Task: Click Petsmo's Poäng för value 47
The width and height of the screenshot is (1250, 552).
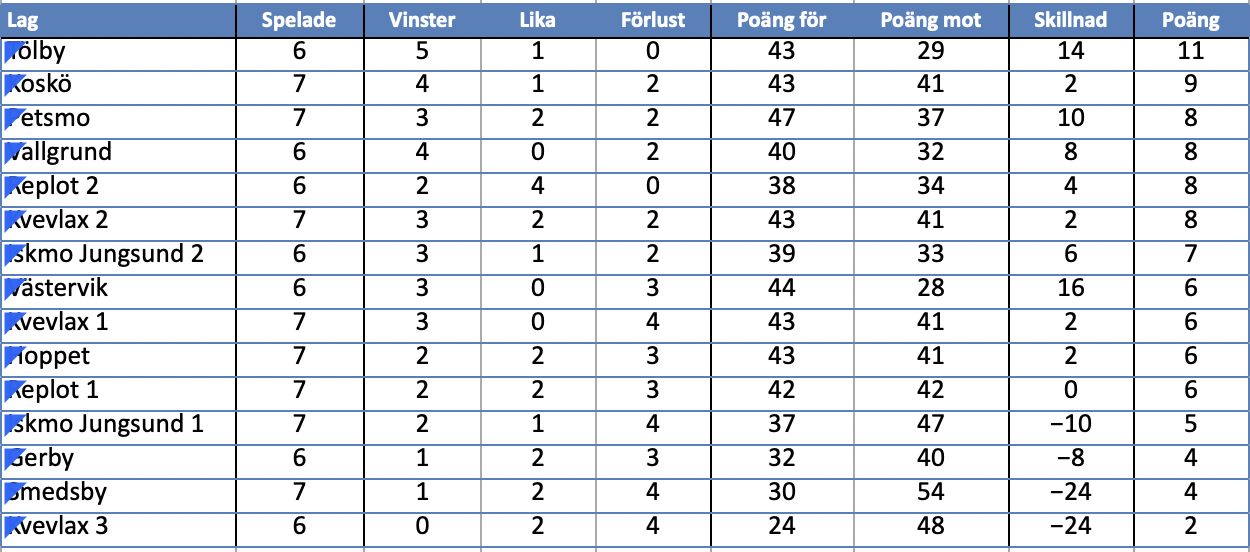Action: pos(780,119)
